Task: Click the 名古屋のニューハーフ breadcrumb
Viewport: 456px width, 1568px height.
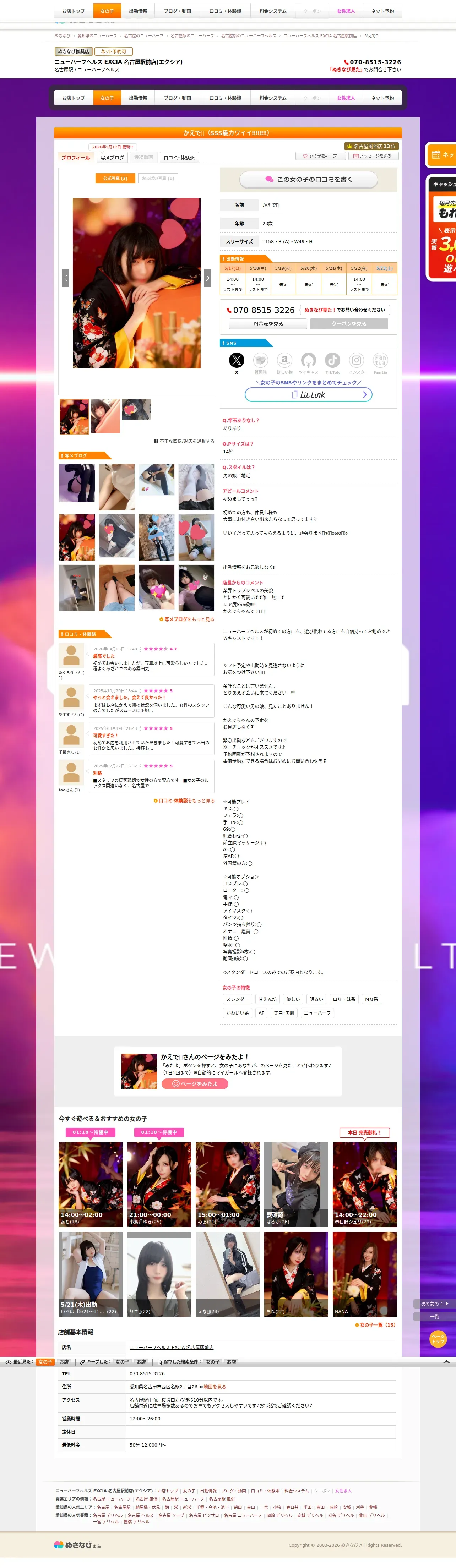Action: (144, 36)
